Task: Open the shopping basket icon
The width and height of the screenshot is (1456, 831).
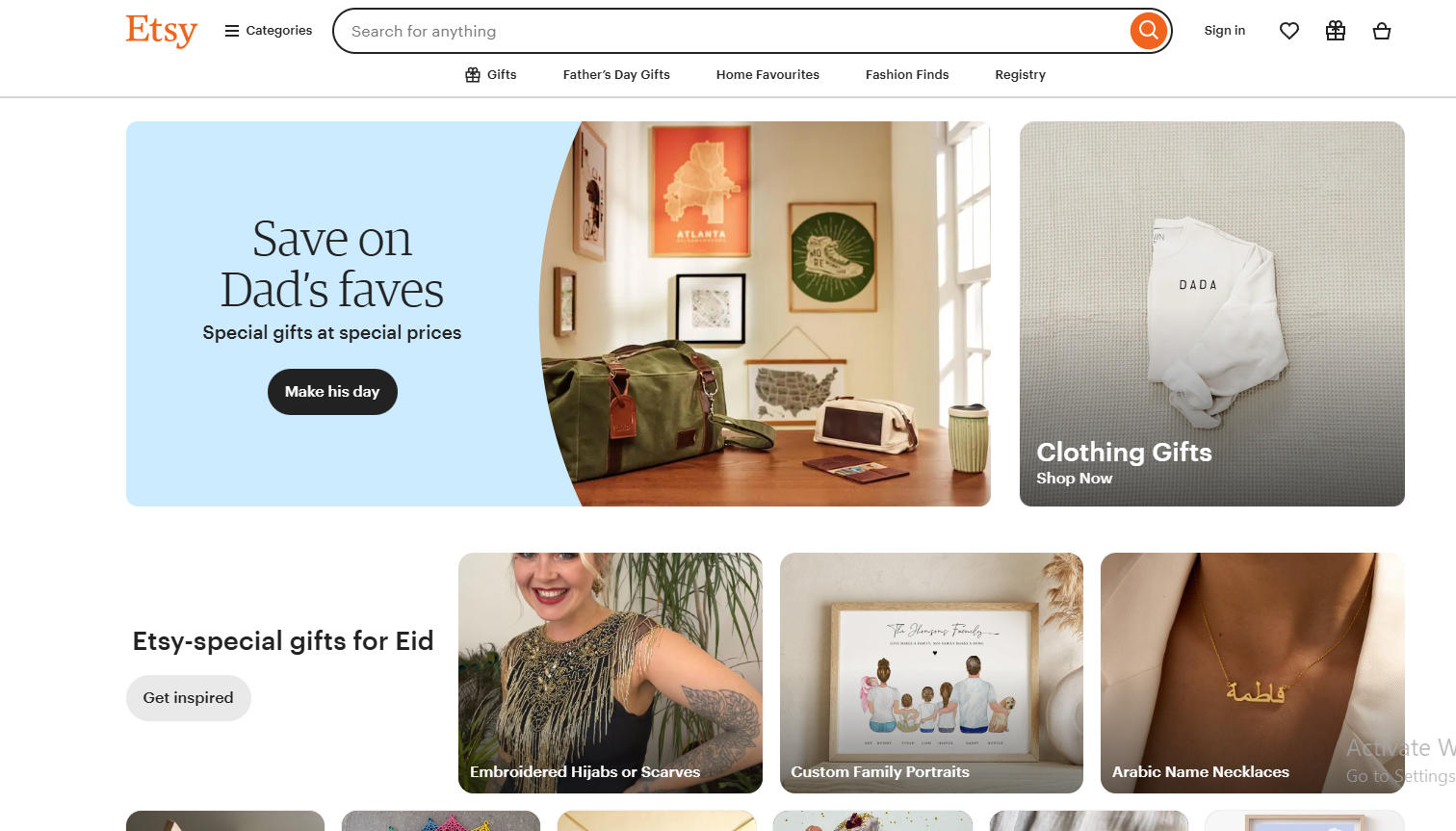Action: tap(1382, 31)
